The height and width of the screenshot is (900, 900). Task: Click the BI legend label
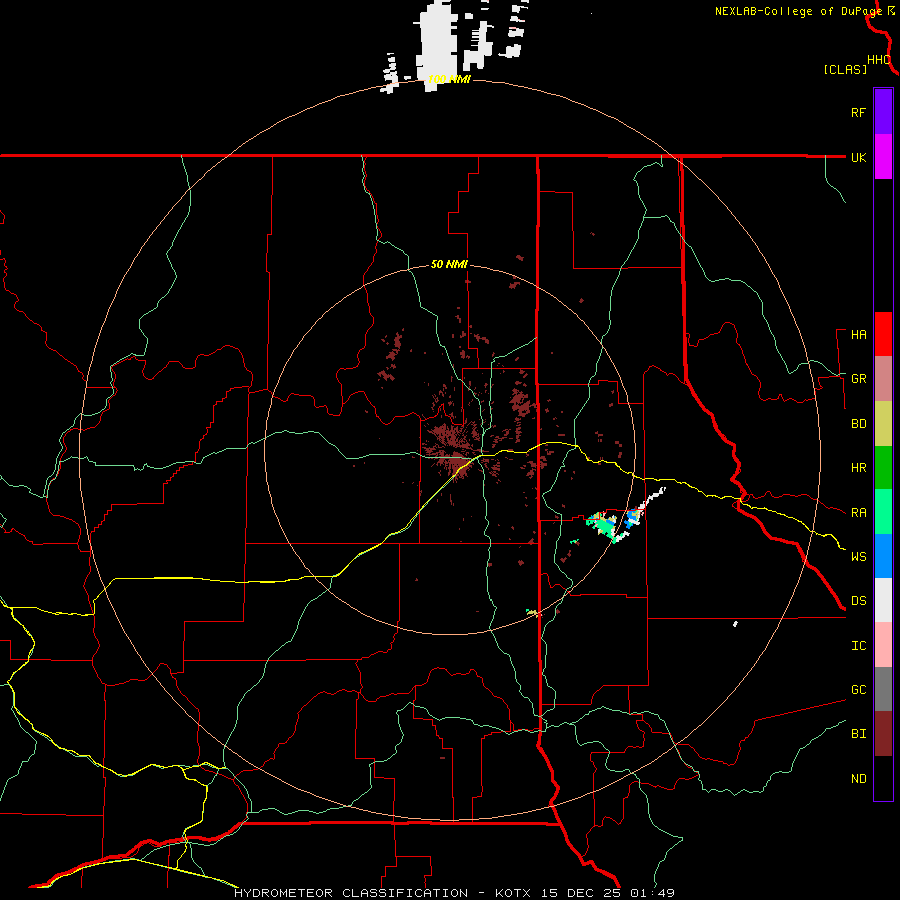(858, 734)
